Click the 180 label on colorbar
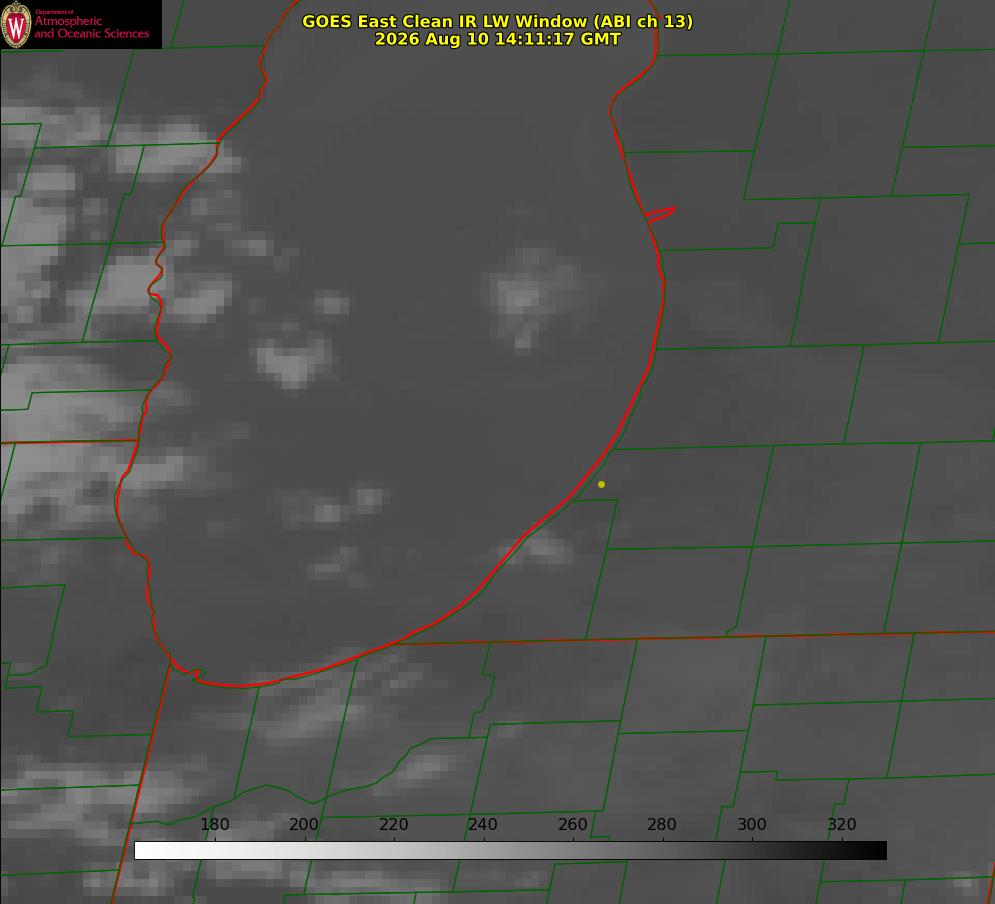Viewport: 995px width, 904px height. (214, 824)
